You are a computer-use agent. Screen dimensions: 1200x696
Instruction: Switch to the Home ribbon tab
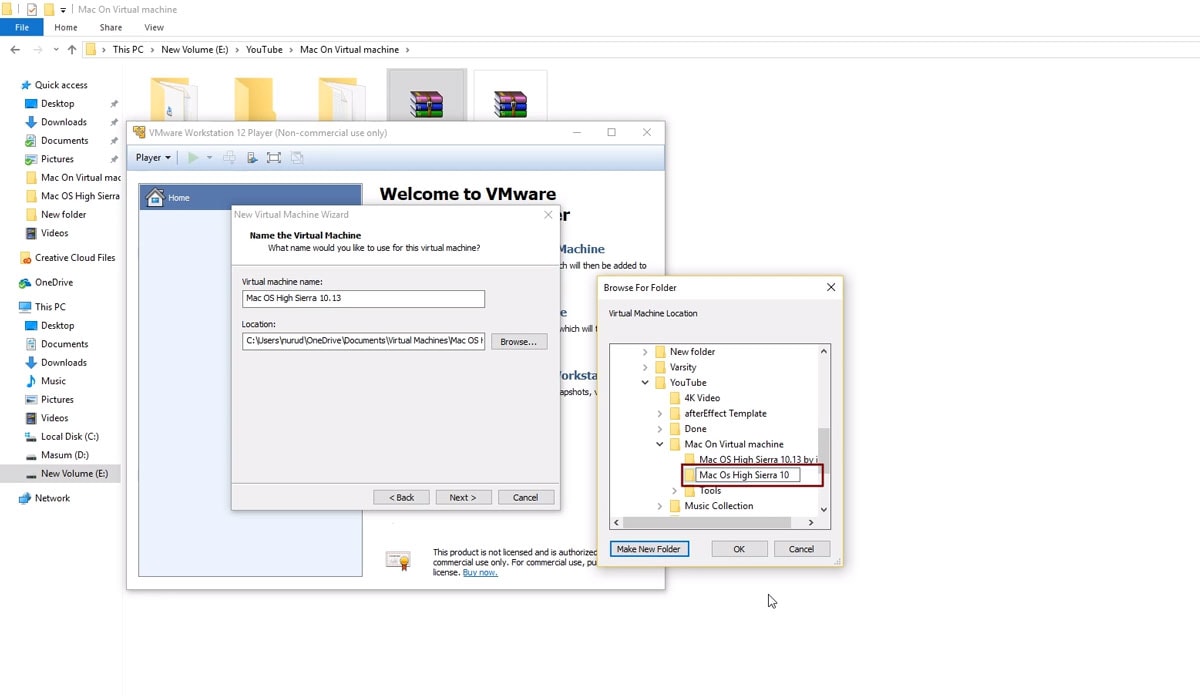tap(66, 27)
